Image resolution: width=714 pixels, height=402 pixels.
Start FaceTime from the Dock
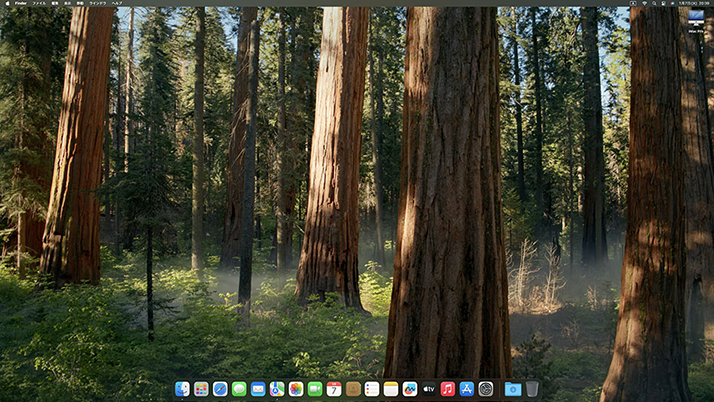coord(315,389)
